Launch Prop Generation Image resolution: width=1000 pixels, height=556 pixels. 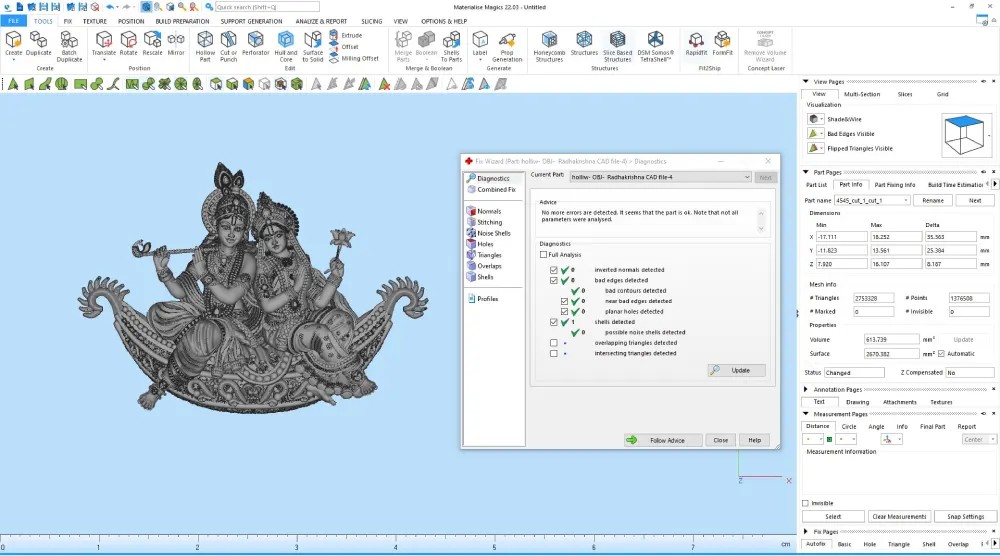[507, 47]
